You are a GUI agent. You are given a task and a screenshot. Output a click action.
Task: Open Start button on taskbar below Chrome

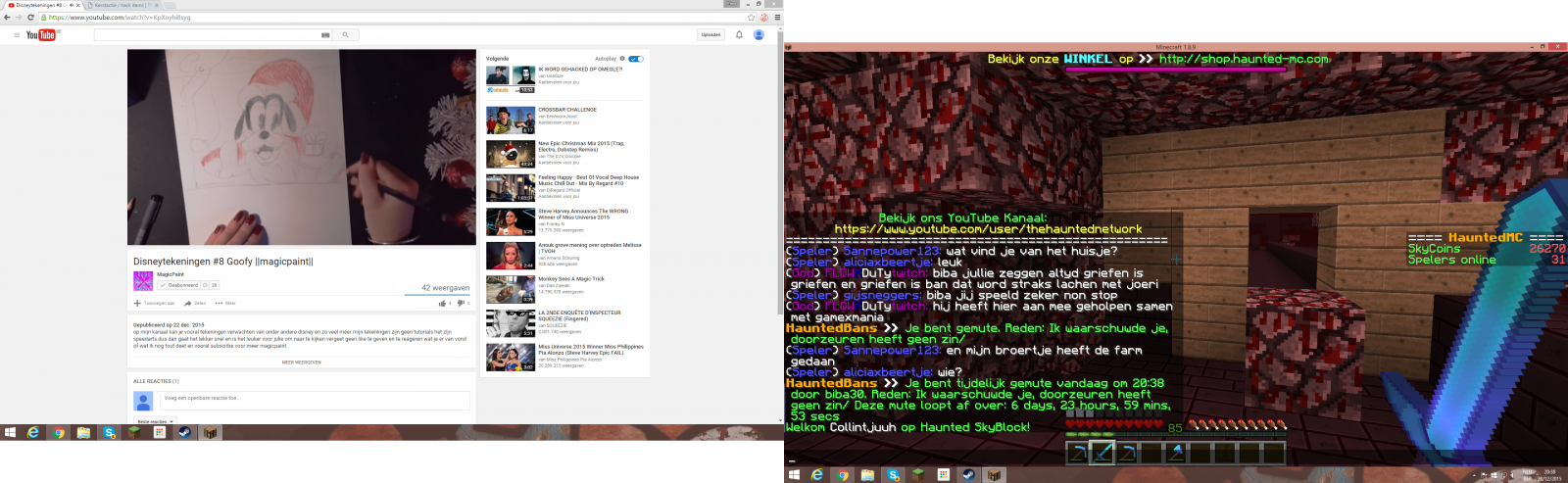10,432
